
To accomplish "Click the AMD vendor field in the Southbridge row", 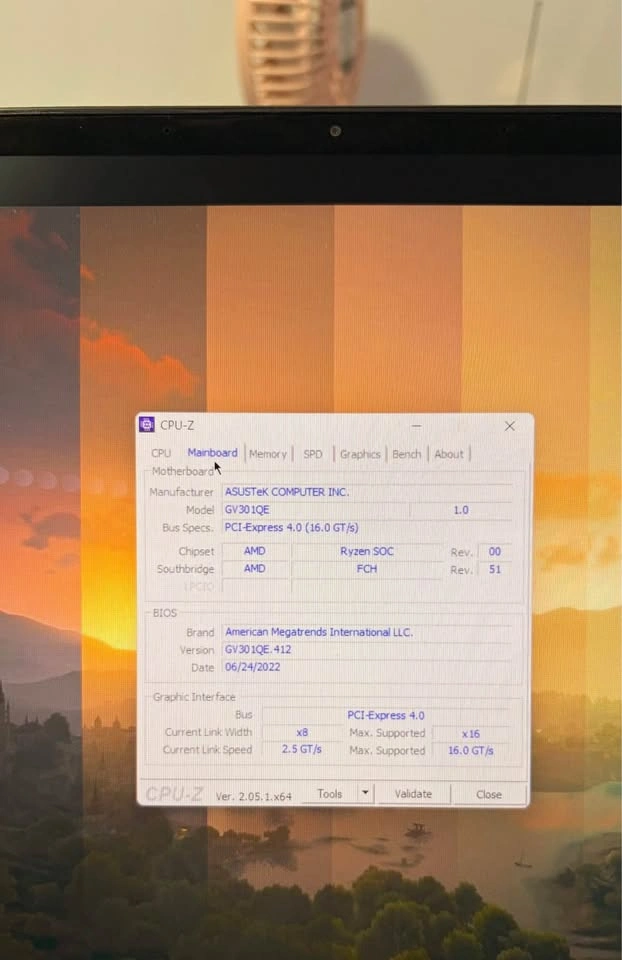I will (255, 569).
